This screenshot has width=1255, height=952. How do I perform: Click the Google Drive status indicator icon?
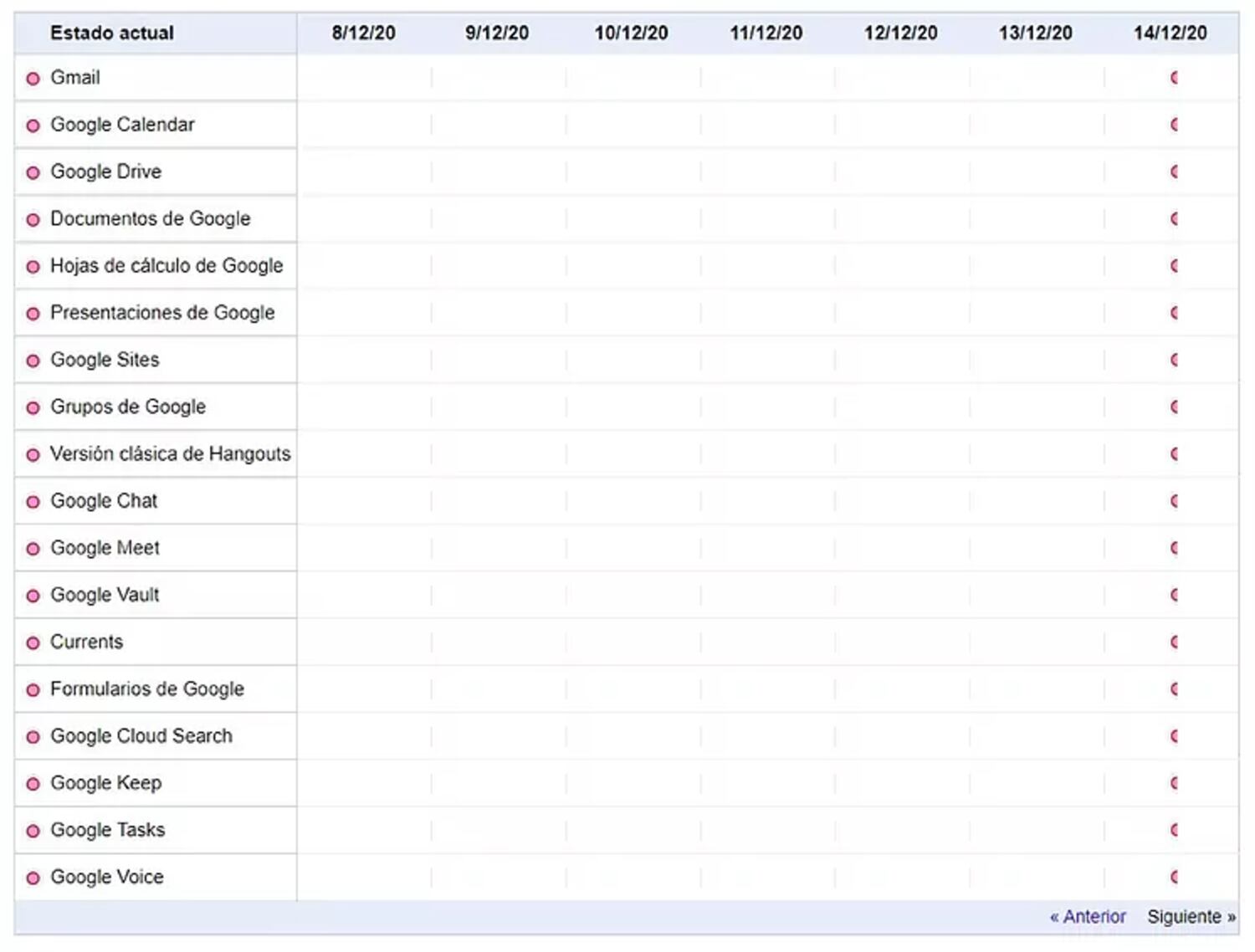33,172
